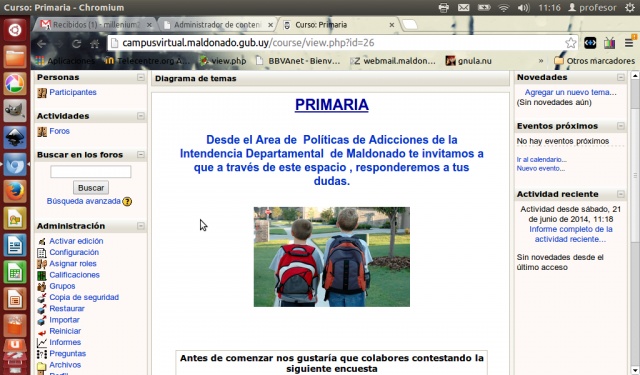
Task: Open the Activar edición link
Action: [76, 241]
